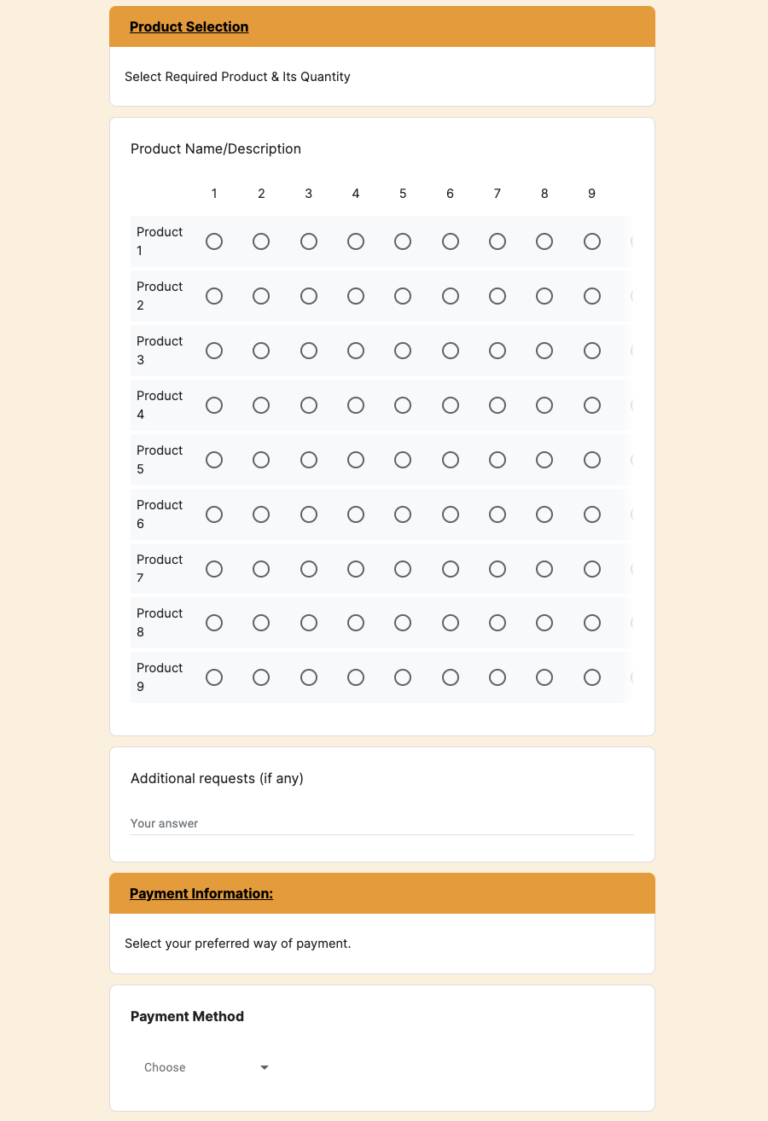Click the Payment Information heading
The height and width of the screenshot is (1121, 768).
(201, 893)
